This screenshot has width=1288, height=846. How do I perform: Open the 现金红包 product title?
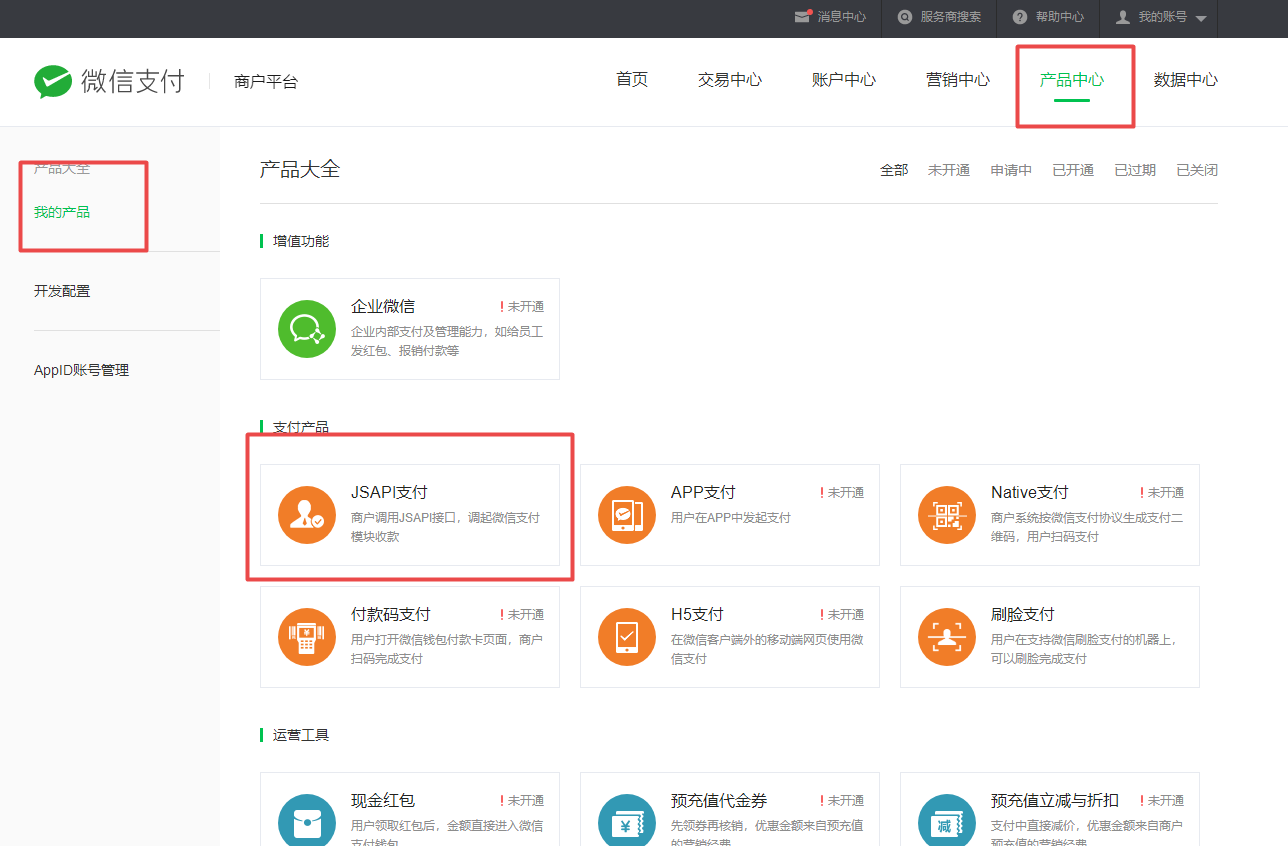coord(383,801)
